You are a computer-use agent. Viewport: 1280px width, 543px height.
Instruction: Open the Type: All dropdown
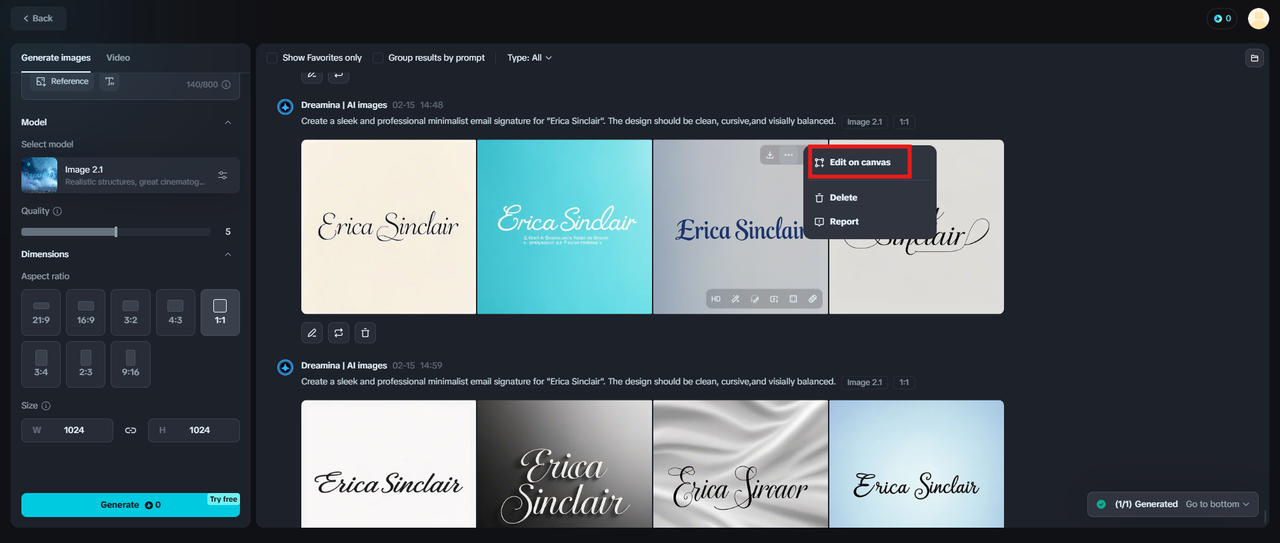pos(529,58)
